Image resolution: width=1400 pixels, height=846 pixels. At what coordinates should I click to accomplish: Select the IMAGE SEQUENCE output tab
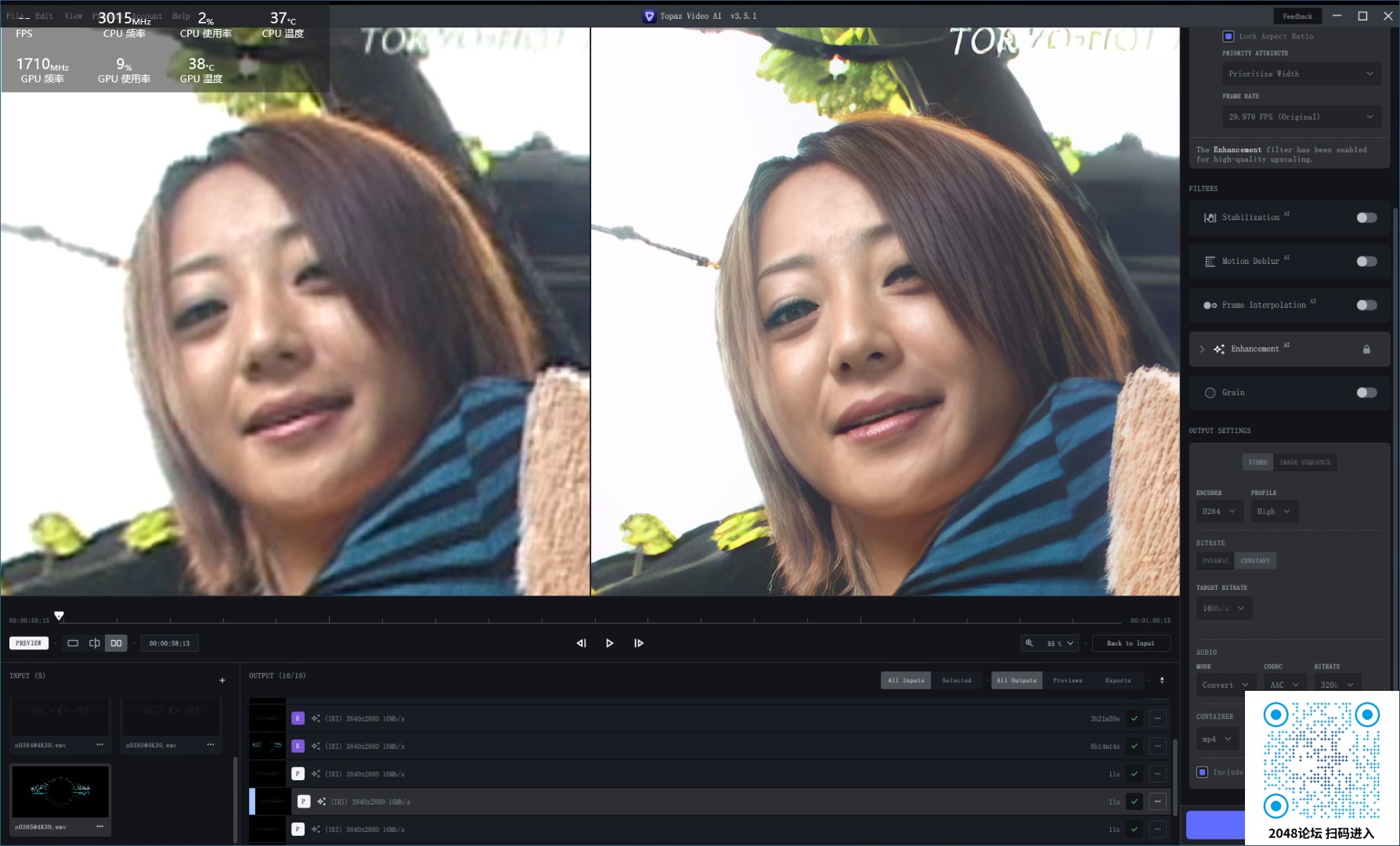(x=1304, y=462)
